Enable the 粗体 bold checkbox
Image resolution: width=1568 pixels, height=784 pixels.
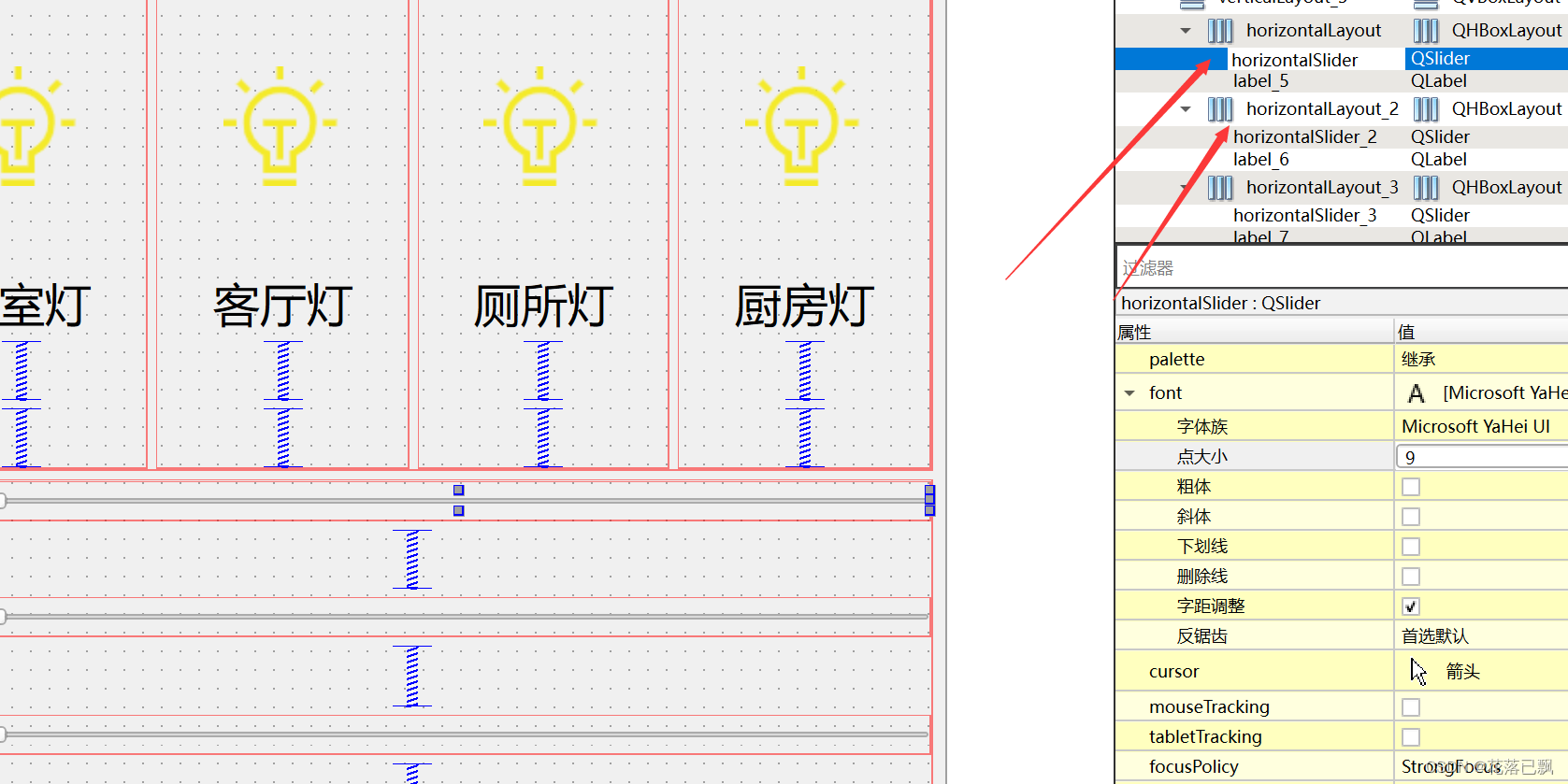click(x=1411, y=487)
